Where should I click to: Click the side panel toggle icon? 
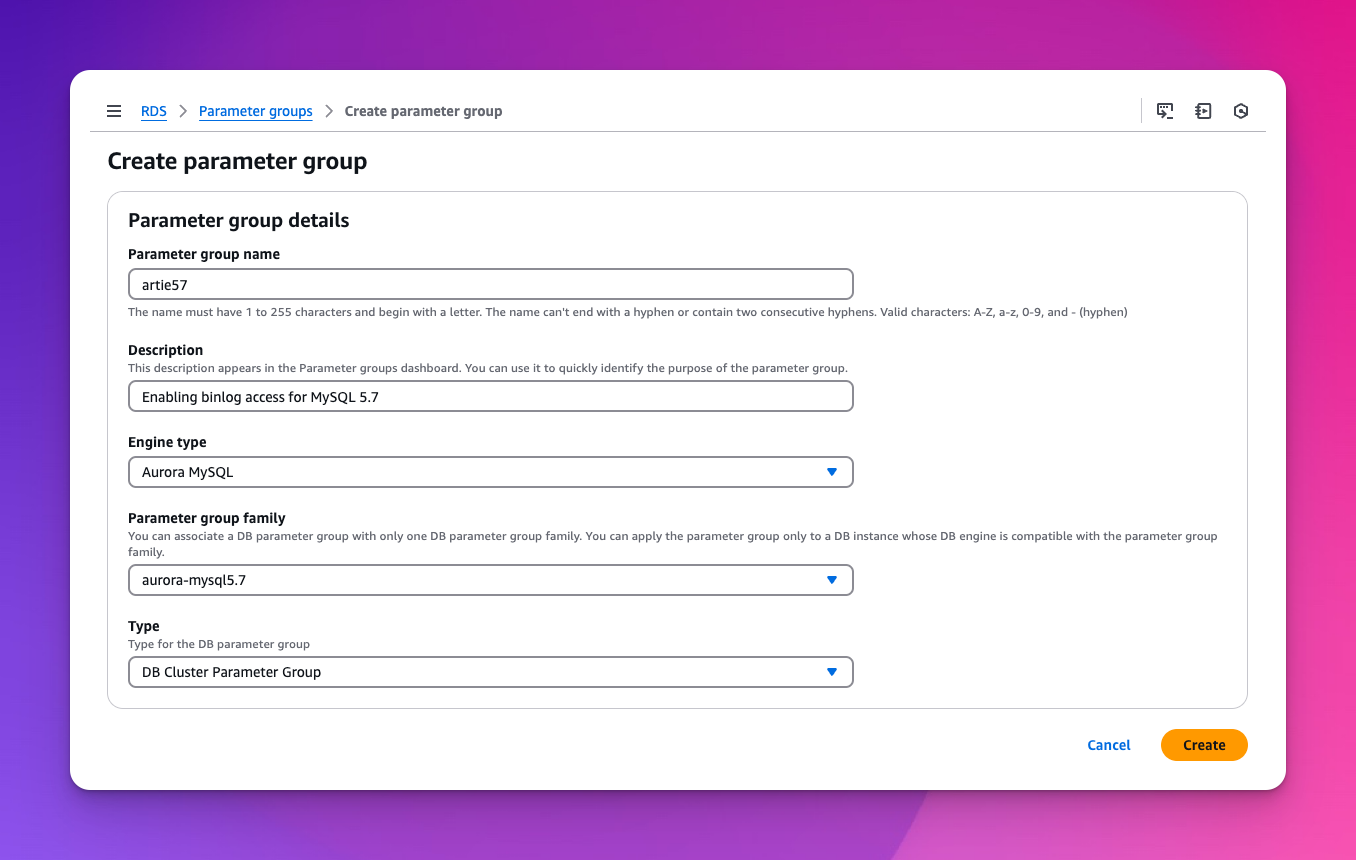[x=1203, y=111]
